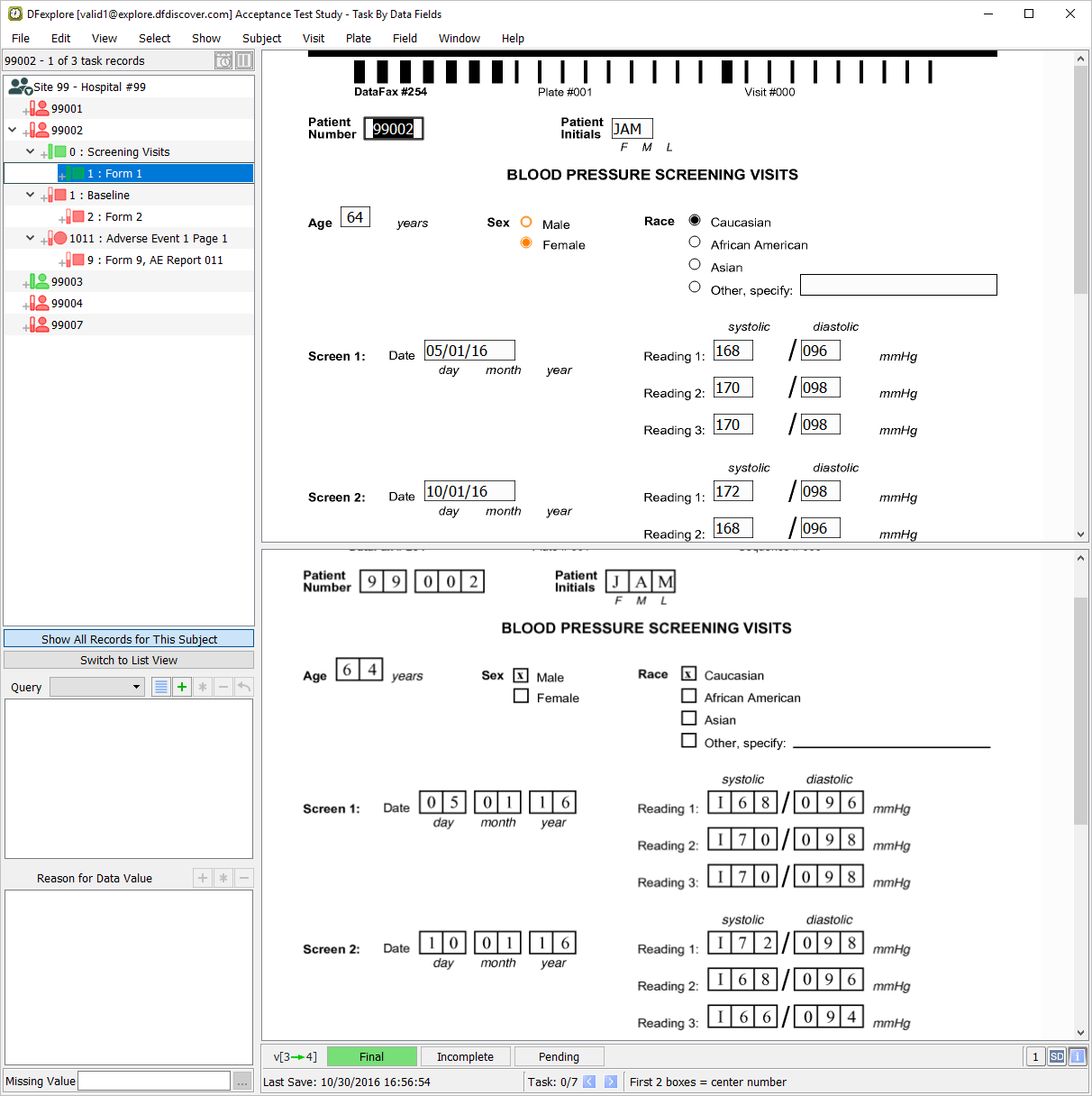Click the green add query plus icon
This screenshot has width=1092, height=1096.
182,687
